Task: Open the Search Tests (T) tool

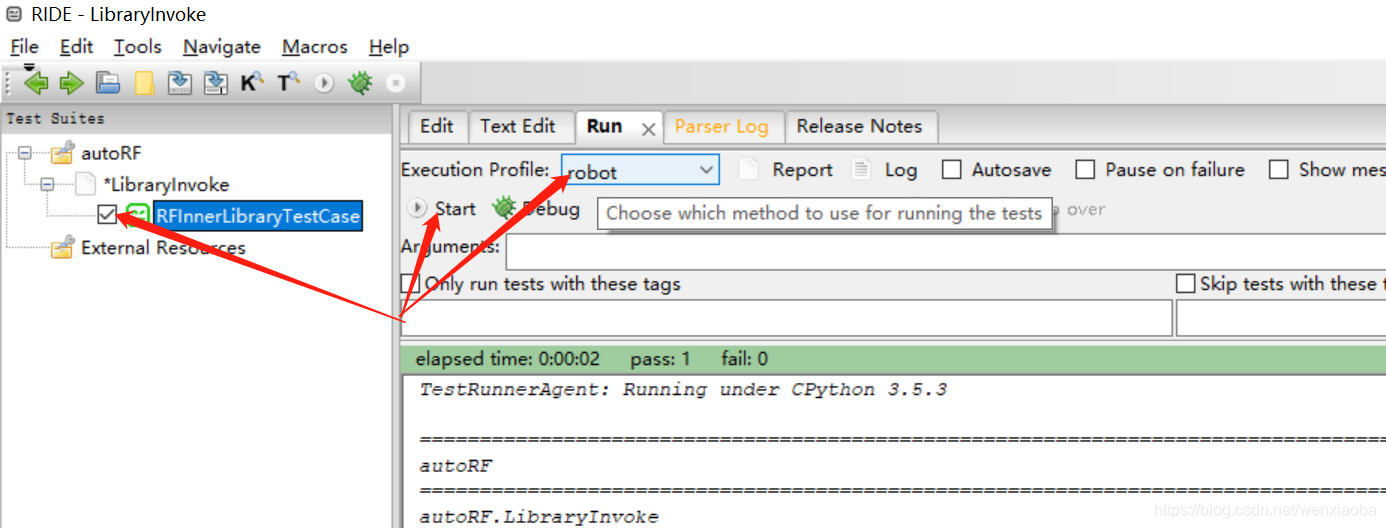Action: pyautogui.click(x=288, y=83)
